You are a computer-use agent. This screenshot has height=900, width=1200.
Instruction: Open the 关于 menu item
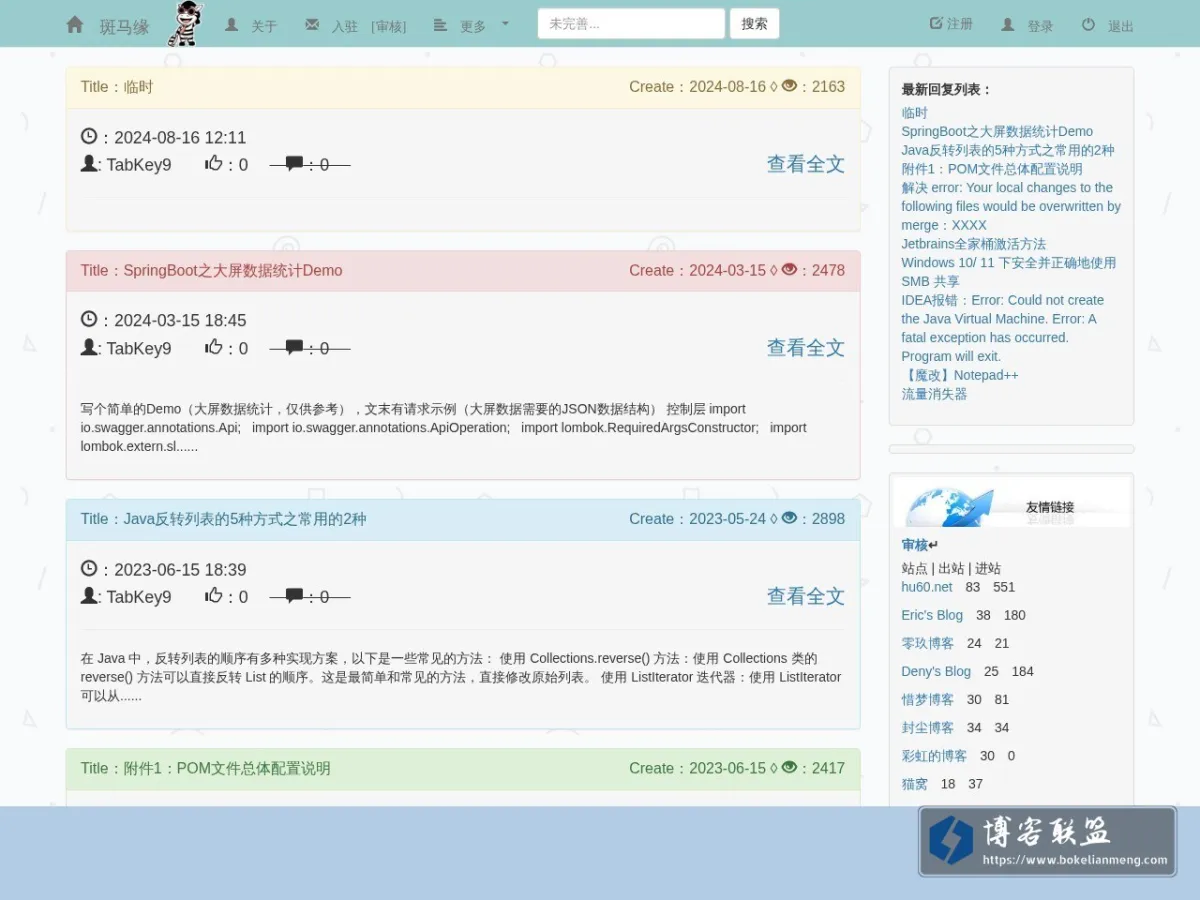[251, 25]
